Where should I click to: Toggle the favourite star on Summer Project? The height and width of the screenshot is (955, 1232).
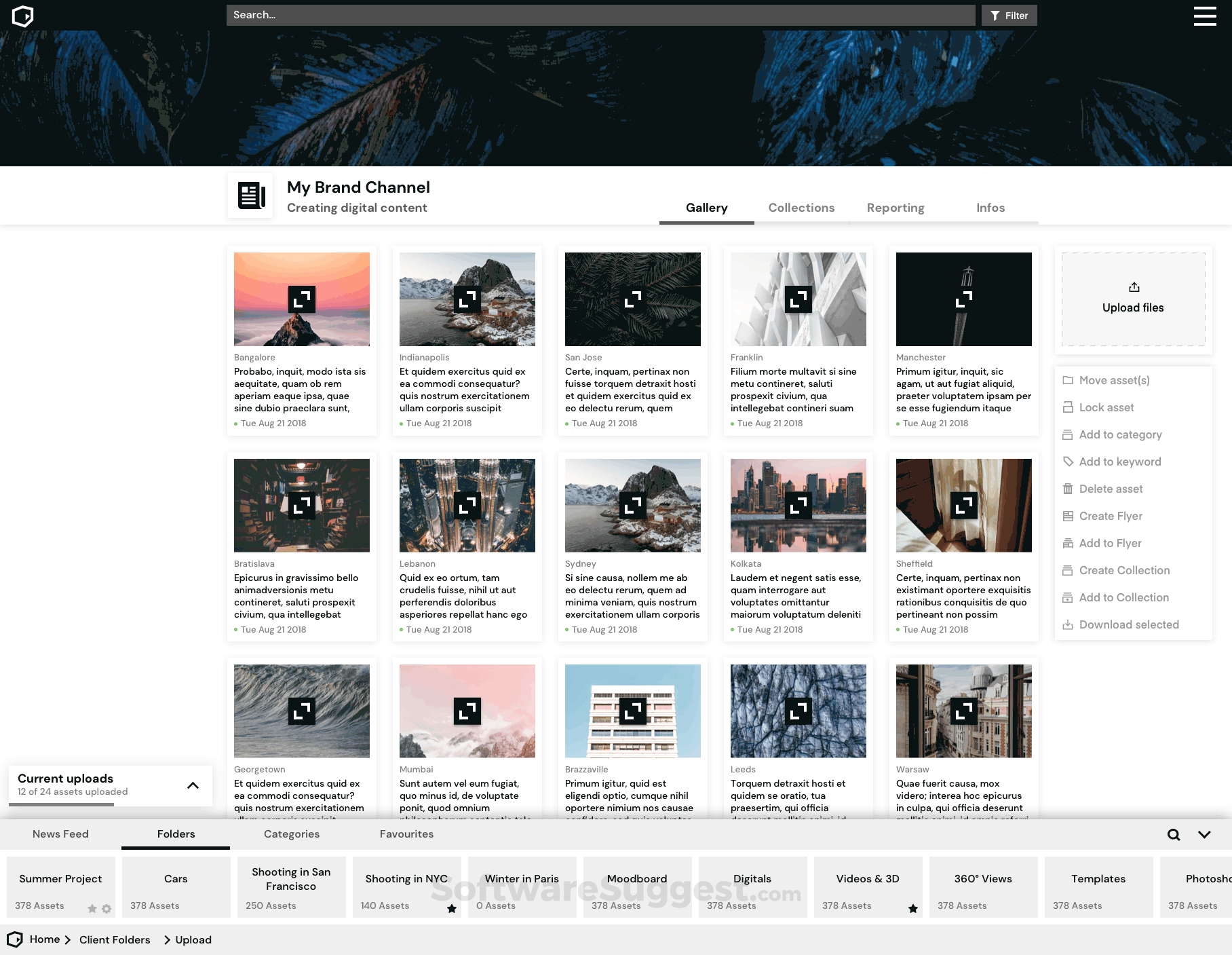pos(92,908)
